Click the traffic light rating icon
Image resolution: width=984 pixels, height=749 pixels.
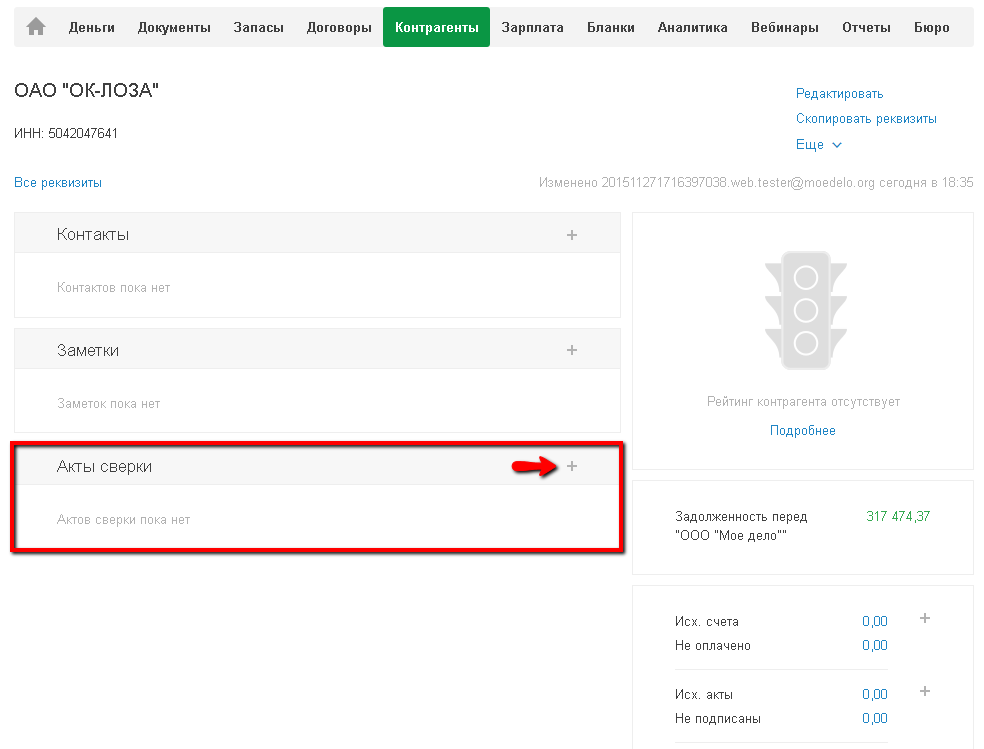805,310
